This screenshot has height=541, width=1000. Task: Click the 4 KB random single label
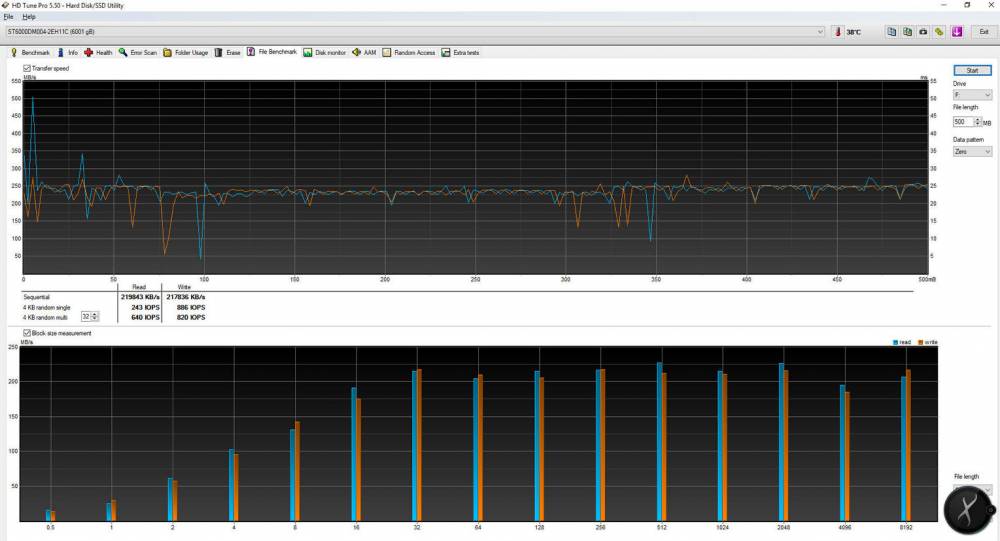47,308
